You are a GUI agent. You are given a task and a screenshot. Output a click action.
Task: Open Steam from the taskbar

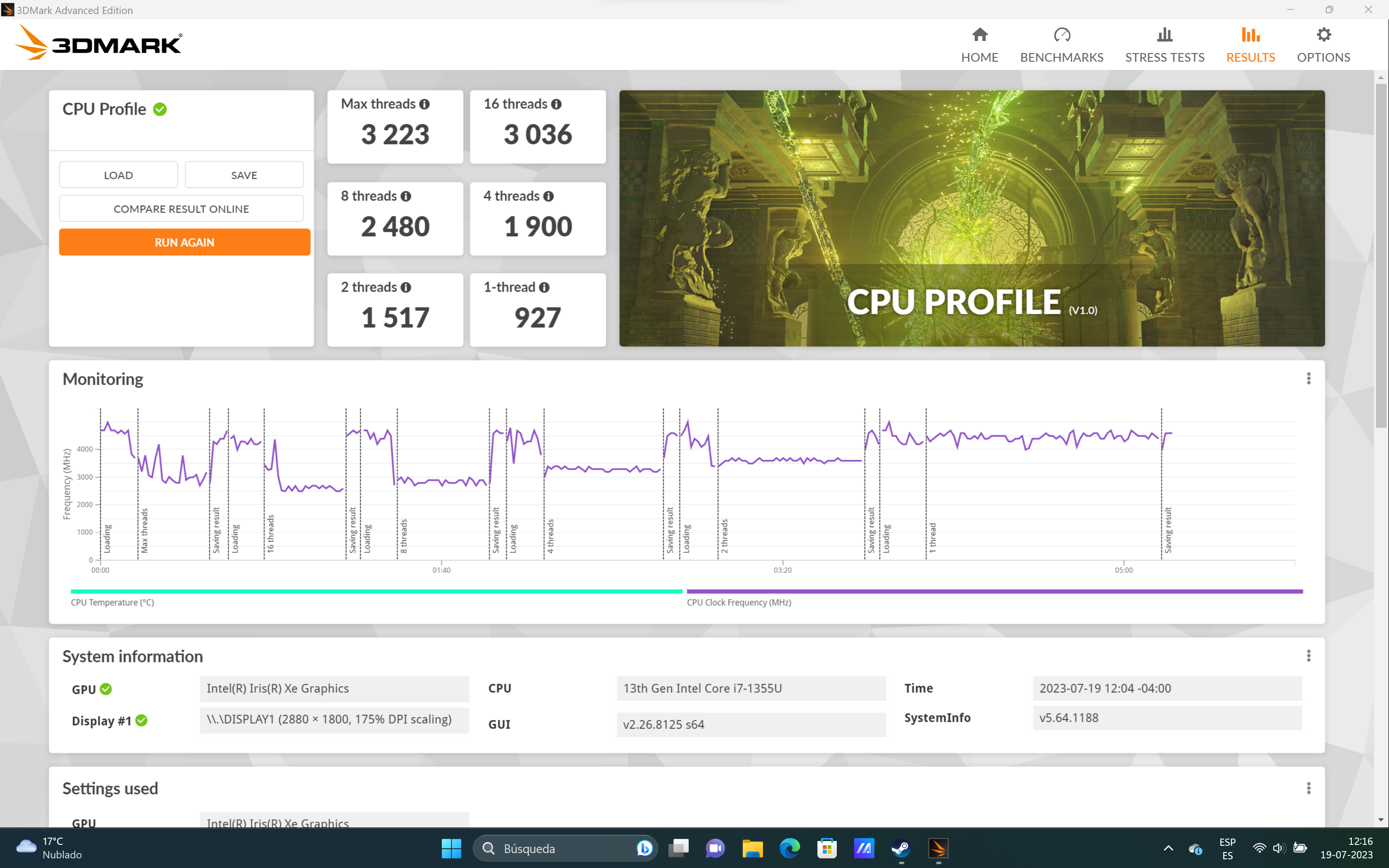click(900, 848)
